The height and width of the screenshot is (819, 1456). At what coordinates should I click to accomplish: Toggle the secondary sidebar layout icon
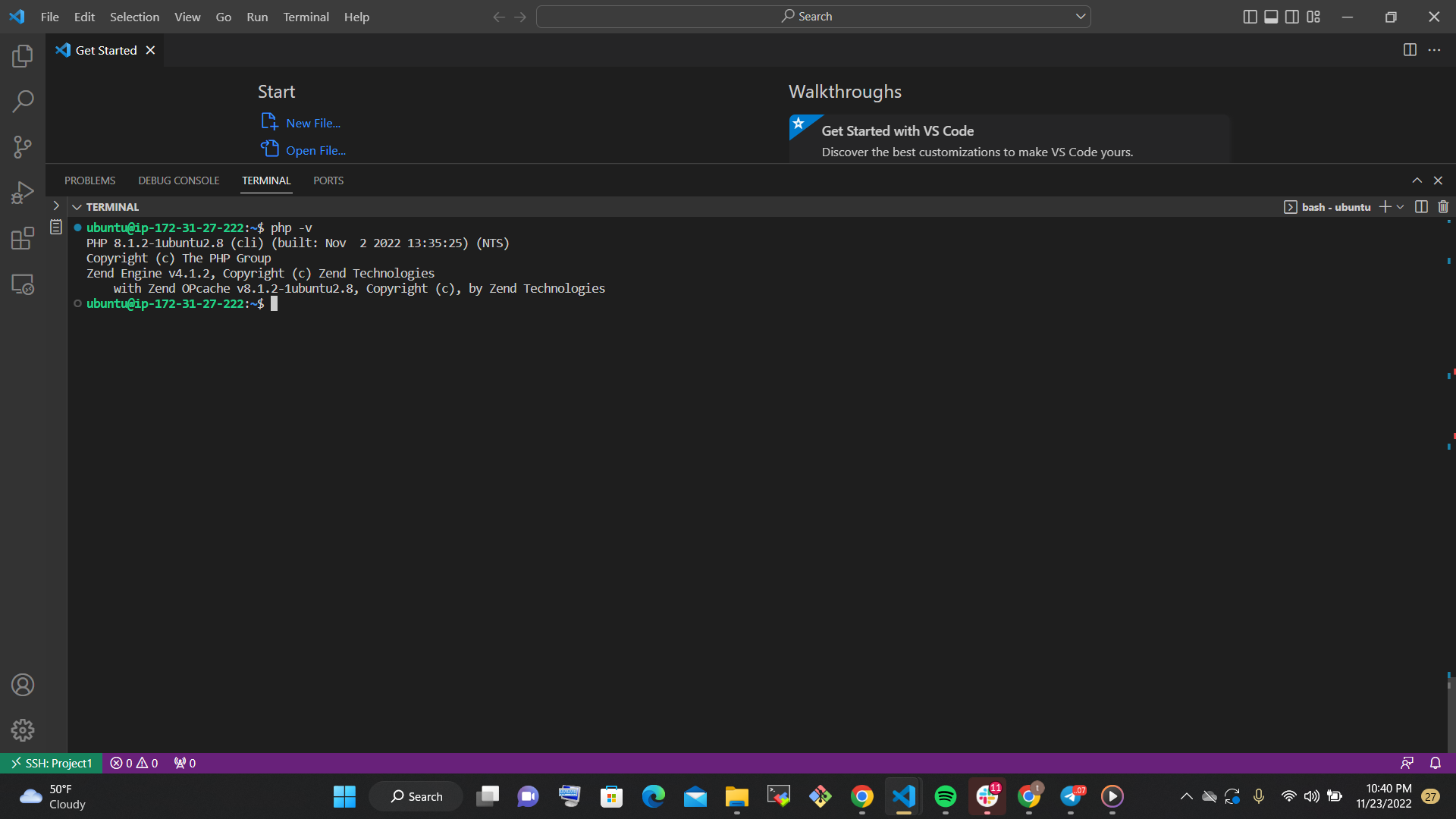[x=1292, y=16]
